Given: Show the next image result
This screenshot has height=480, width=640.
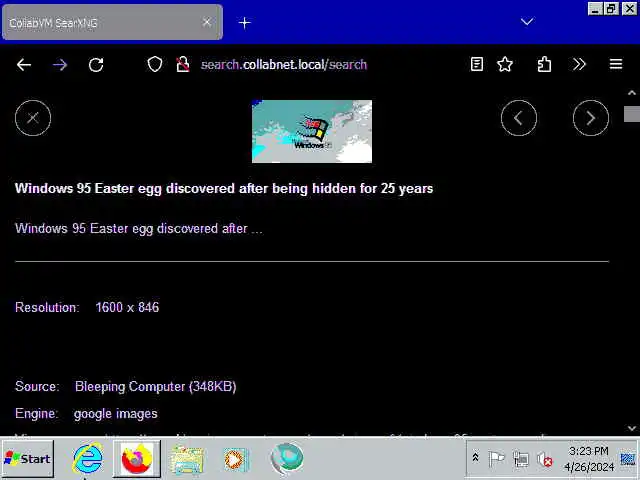Looking at the screenshot, I should click(591, 118).
